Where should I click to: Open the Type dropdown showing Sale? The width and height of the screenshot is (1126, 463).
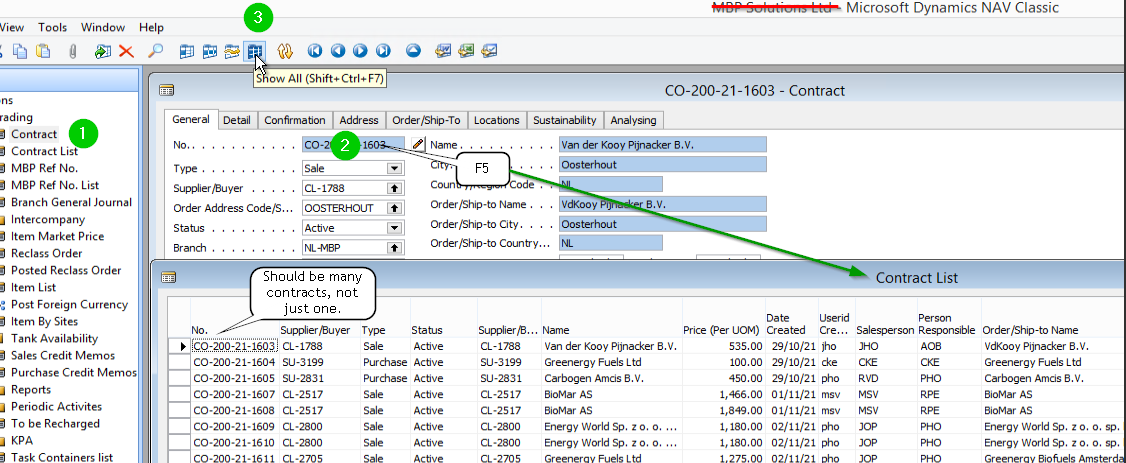(394, 168)
